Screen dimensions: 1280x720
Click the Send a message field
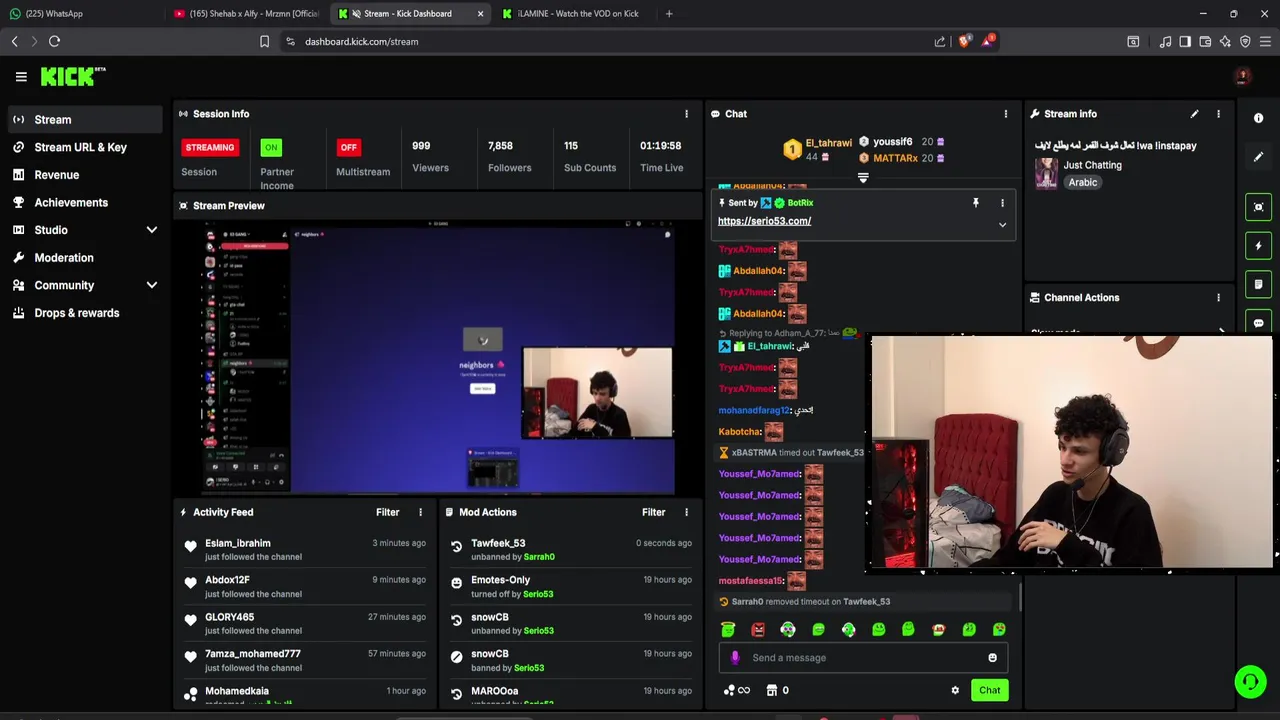click(864, 658)
